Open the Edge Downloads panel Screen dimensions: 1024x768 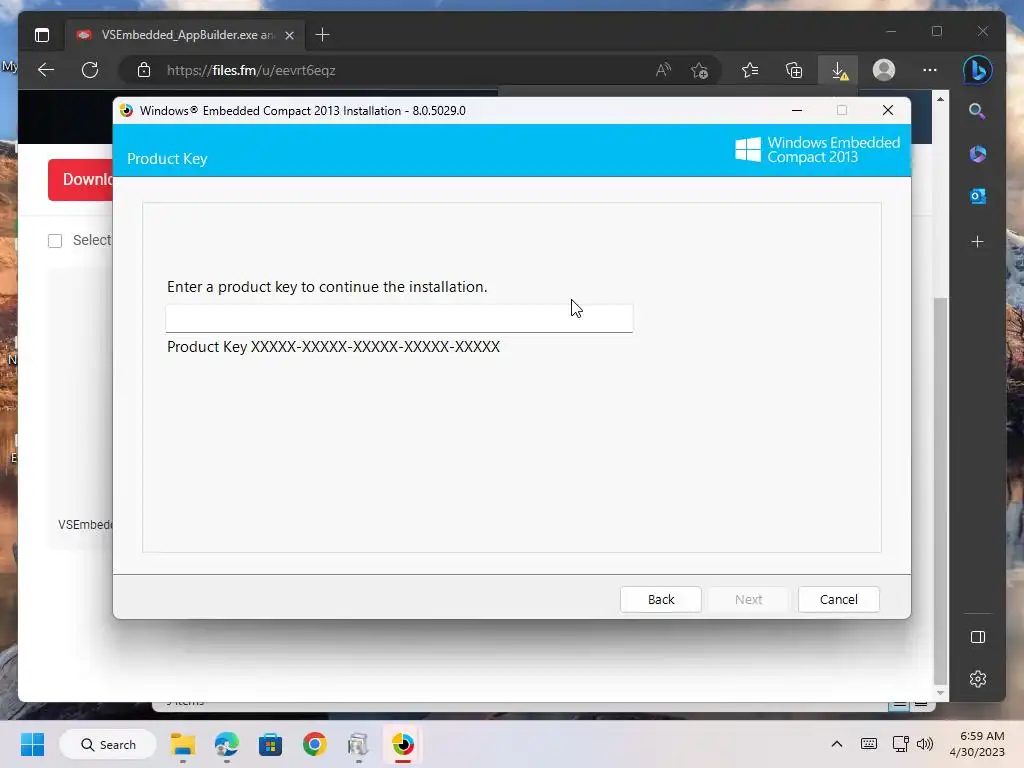click(x=839, y=70)
